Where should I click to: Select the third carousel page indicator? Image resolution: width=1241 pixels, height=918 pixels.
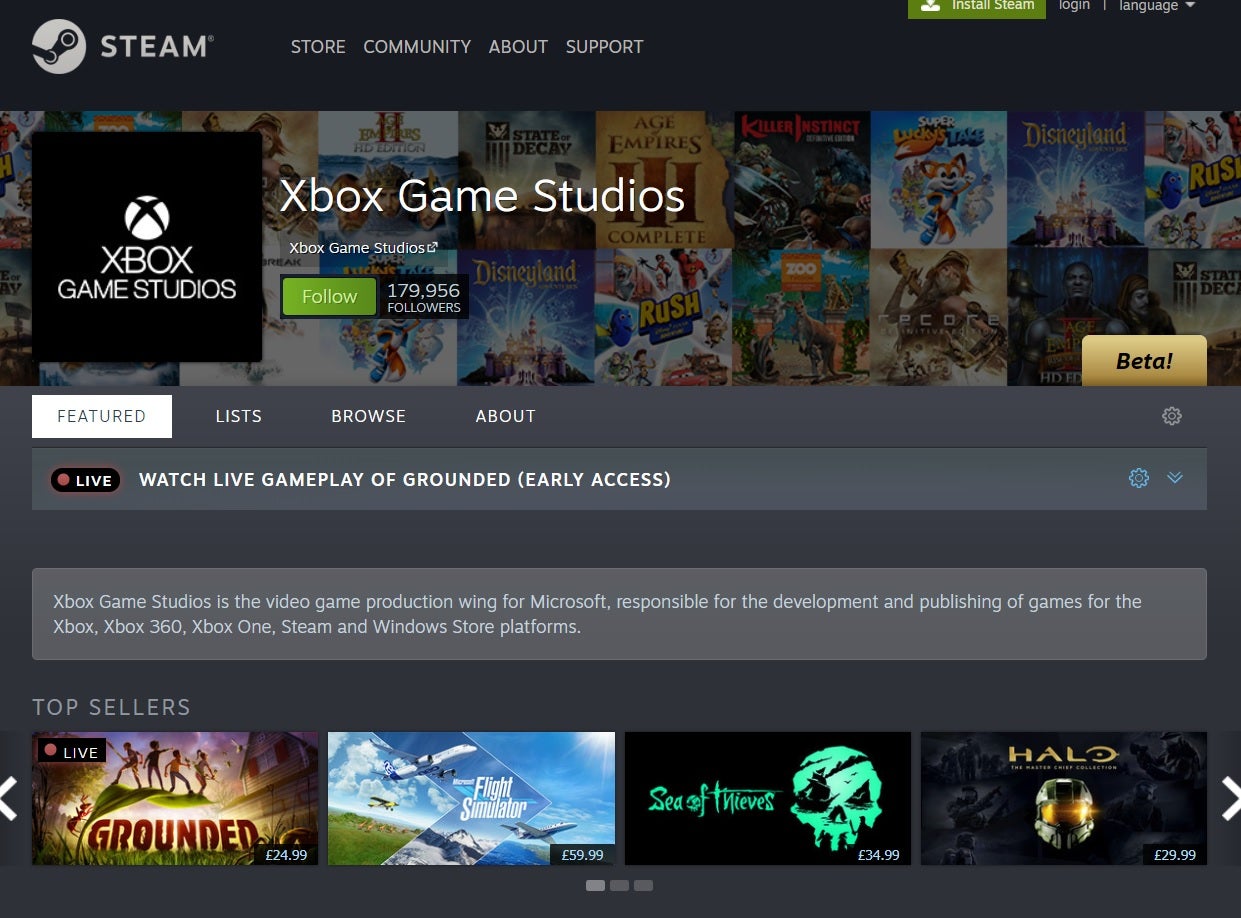tap(643, 885)
